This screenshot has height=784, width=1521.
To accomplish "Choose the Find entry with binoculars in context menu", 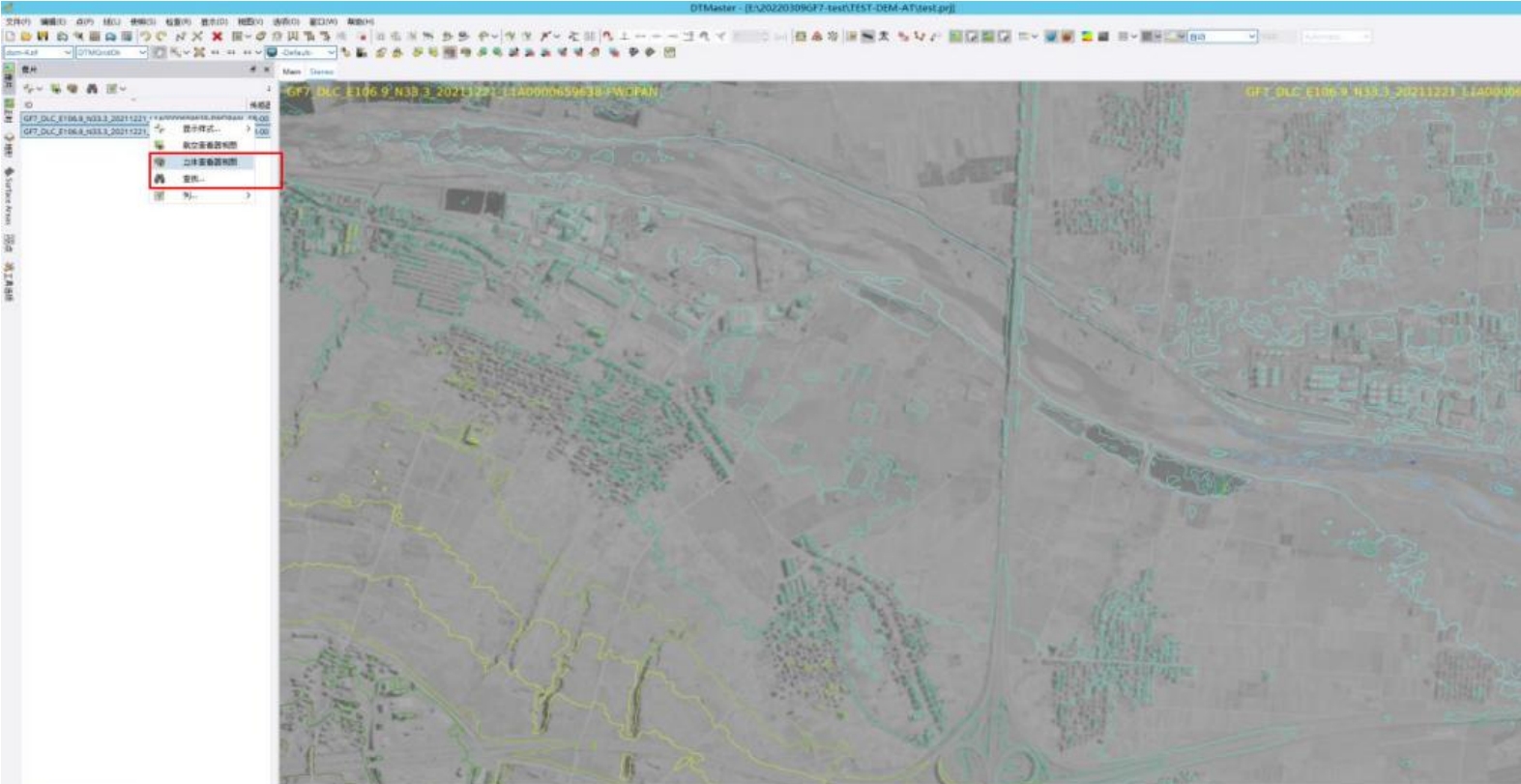I will (x=193, y=179).
